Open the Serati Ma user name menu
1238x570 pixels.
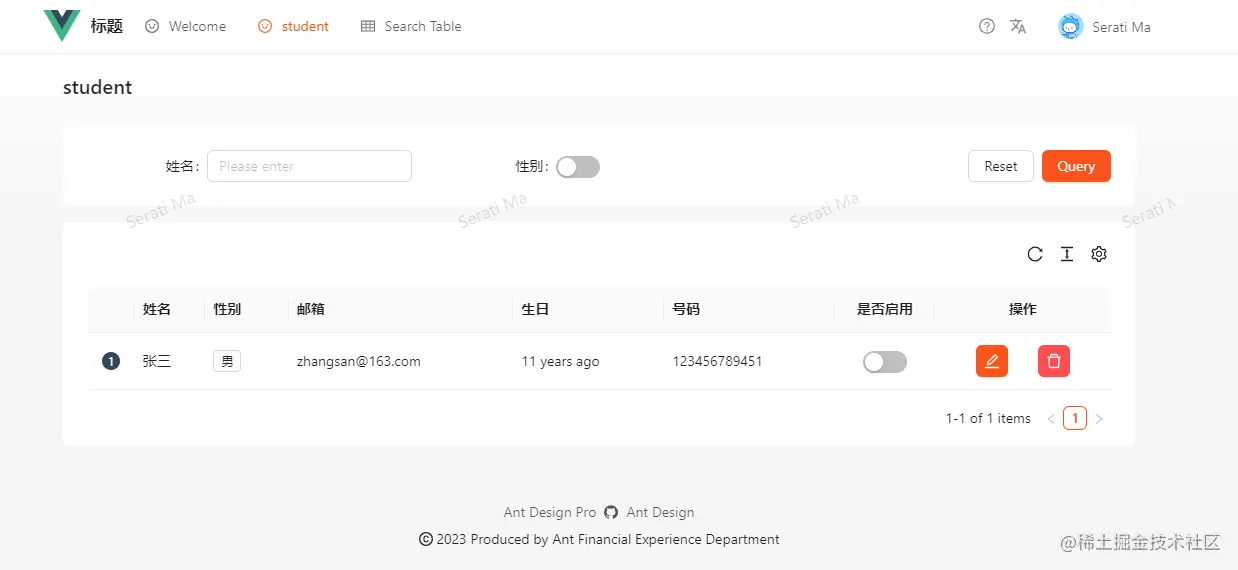tap(1121, 27)
